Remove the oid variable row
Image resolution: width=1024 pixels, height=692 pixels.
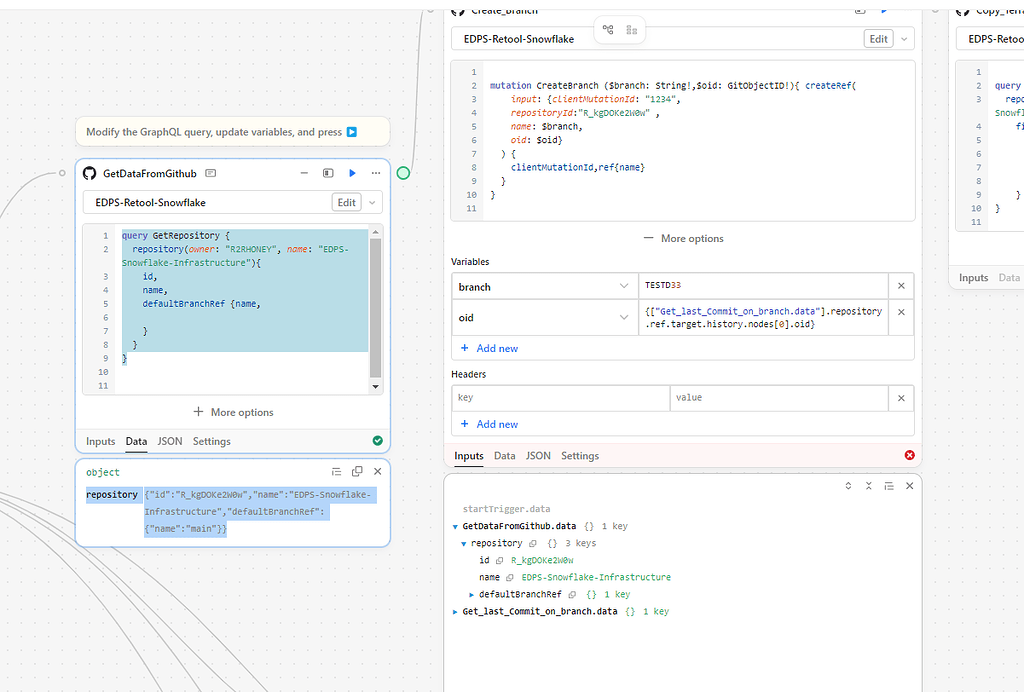point(901,312)
